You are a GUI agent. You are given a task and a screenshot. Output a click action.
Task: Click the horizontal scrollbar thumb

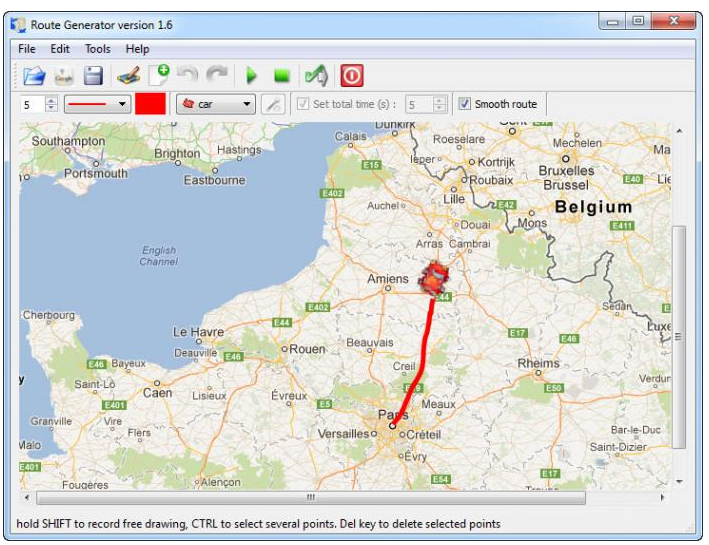tap(311, 498)
